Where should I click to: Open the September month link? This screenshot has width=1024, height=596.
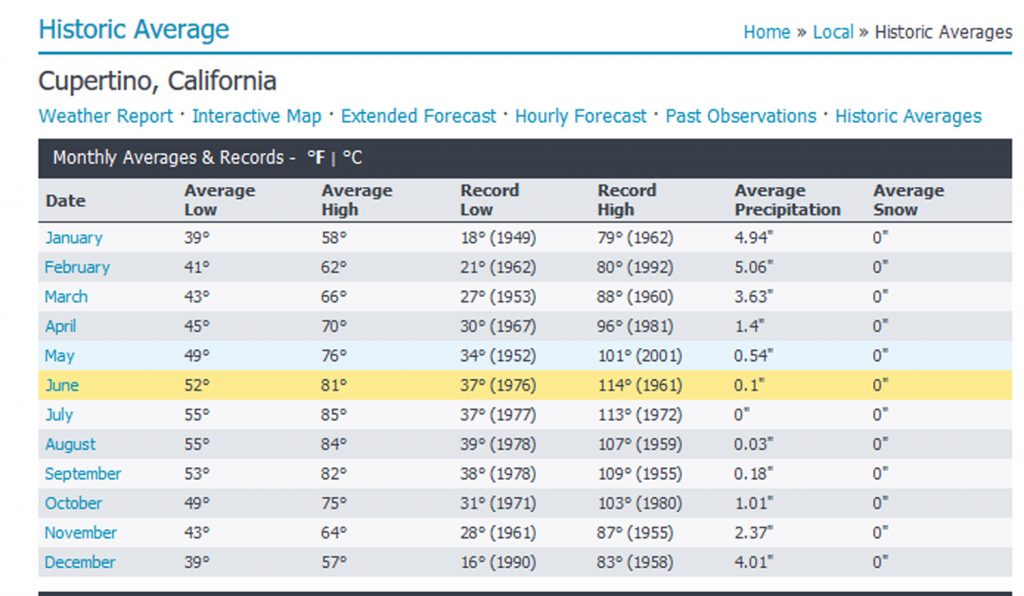[x=83, y=474]
